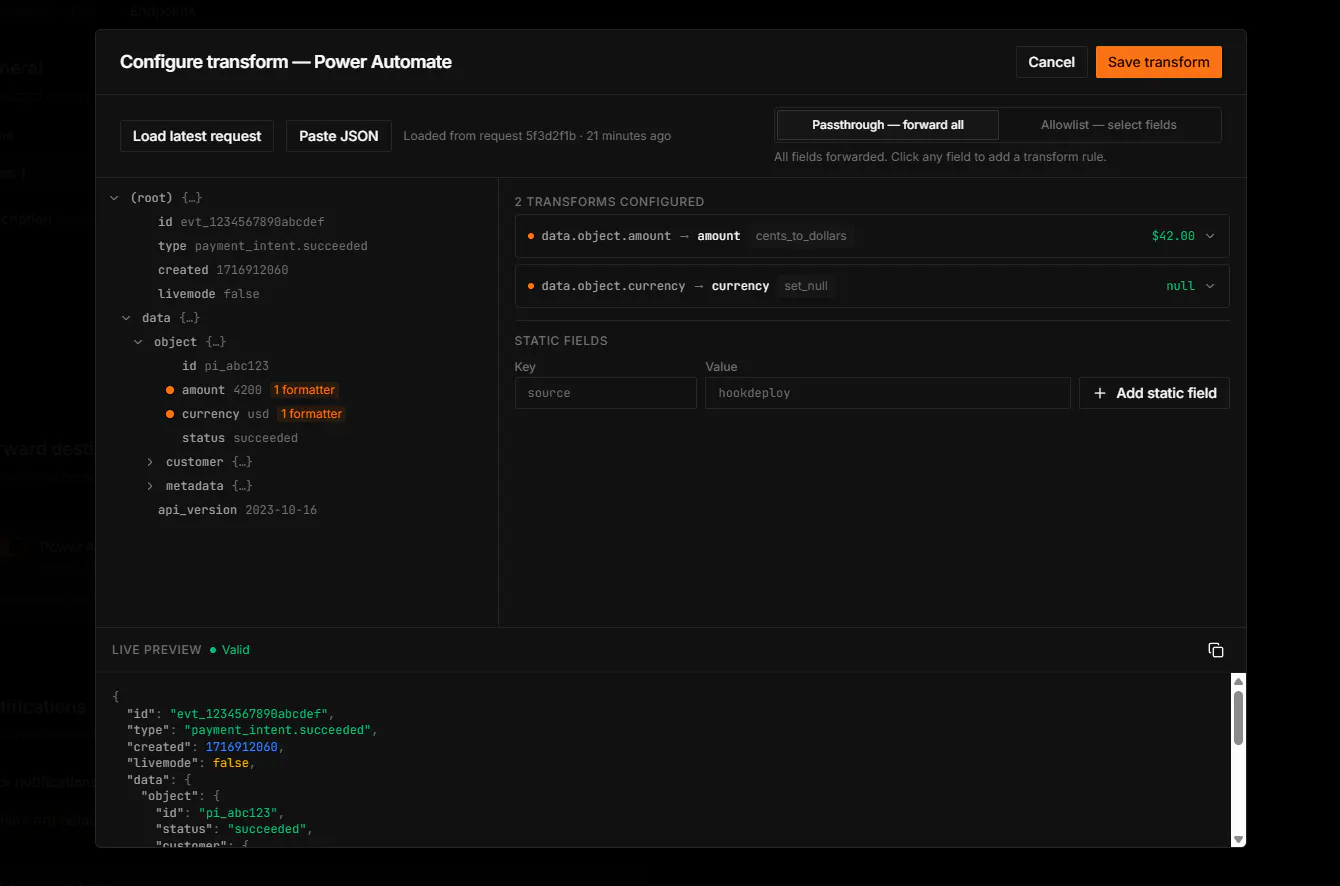Select the status succeeded tree row

(240, 438)
